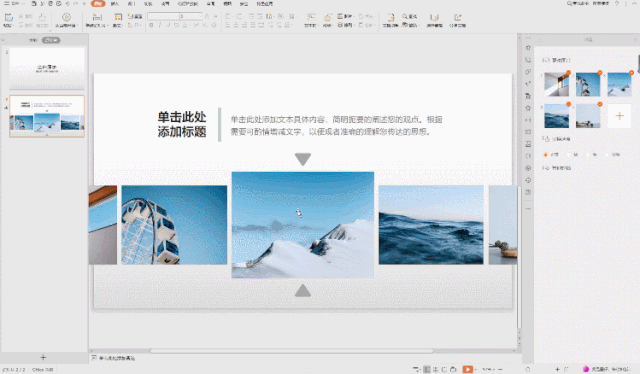The width and height of the screenshot is (640, 374).
Task: Click the Italic formatting button
Action: tap(160, 25)
